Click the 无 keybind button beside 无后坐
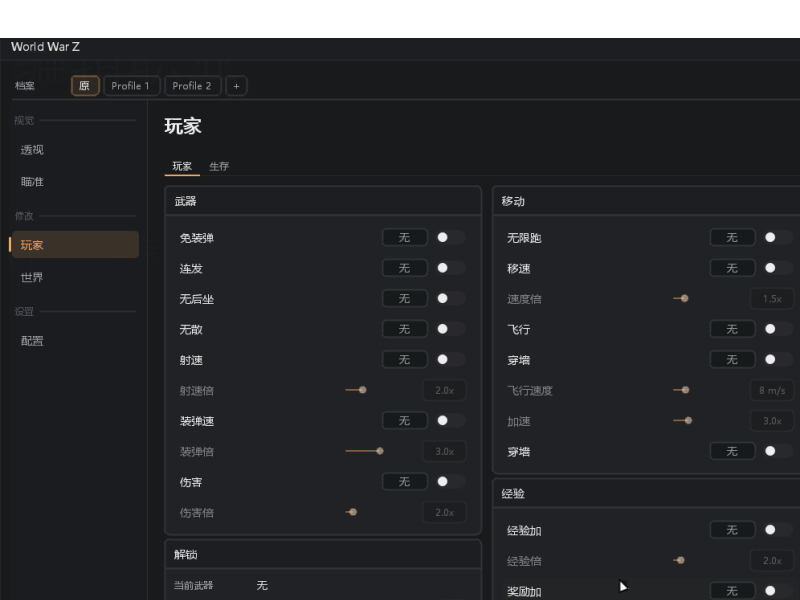 click(405, 298)
